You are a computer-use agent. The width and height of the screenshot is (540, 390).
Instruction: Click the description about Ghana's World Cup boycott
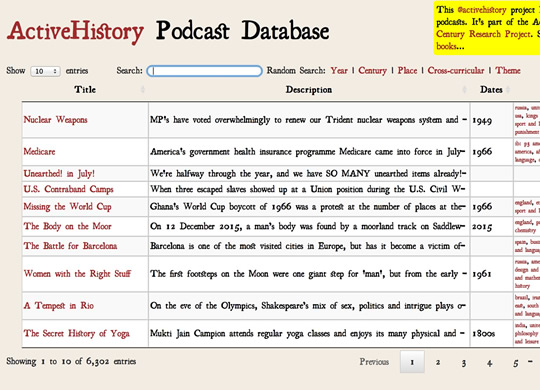[308, 207]
